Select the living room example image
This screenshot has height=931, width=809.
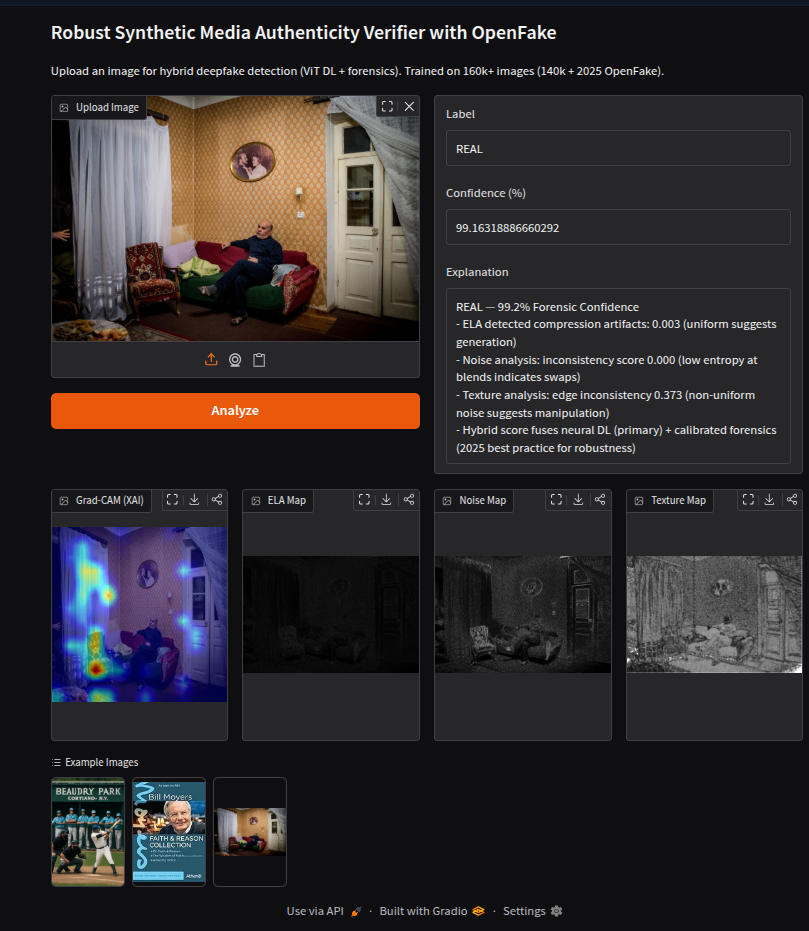click(x=249, y=832)
